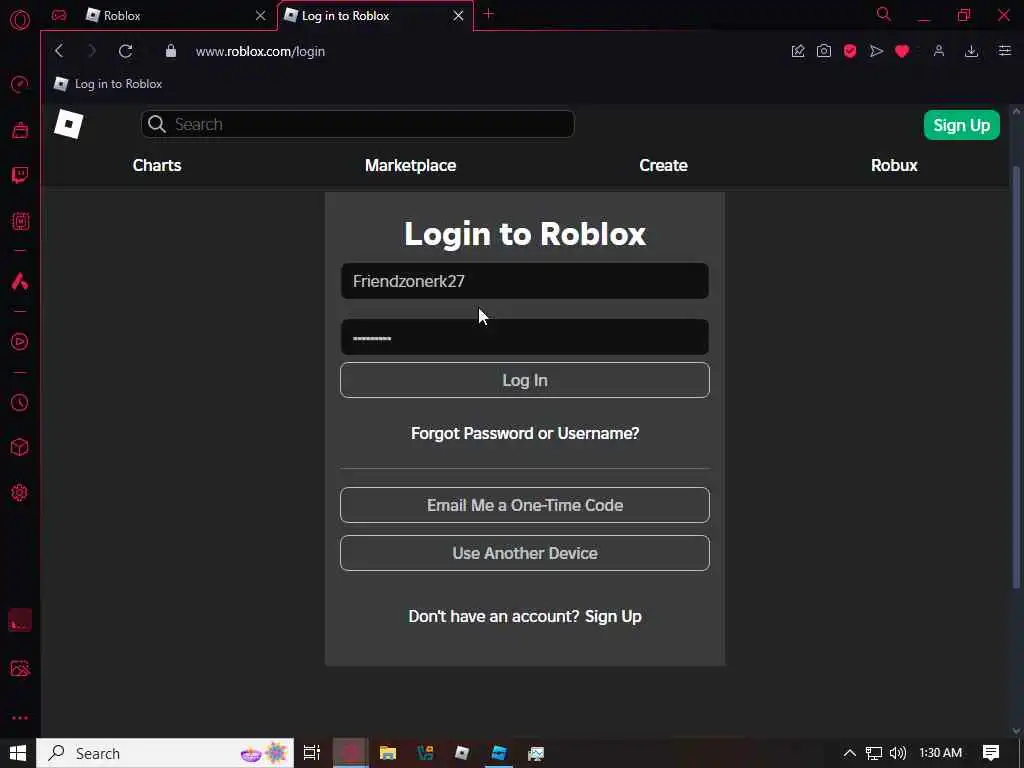Image resolution: width=1024 pixels, height=768 pixels.
Task: Open File Explorer from taskbar
Action: [388, 753]
